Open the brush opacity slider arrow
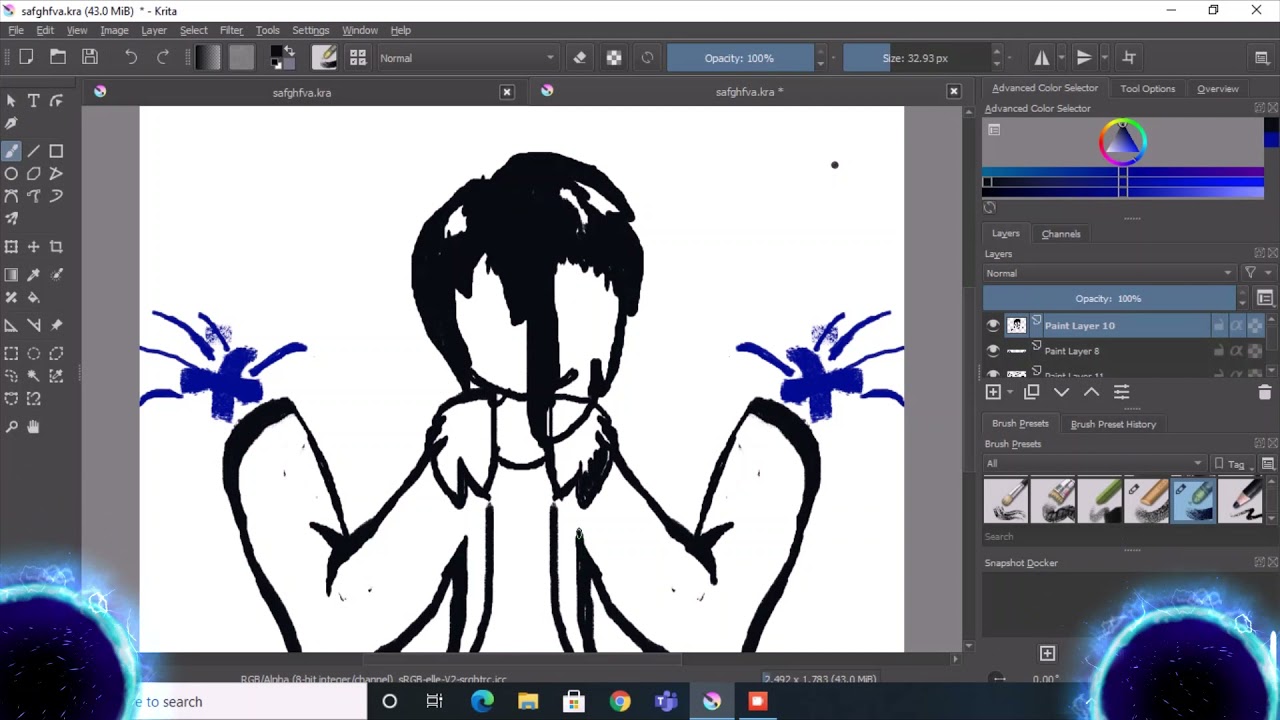The height and width of the screenshot is (720, 1280). coord(820,58)
